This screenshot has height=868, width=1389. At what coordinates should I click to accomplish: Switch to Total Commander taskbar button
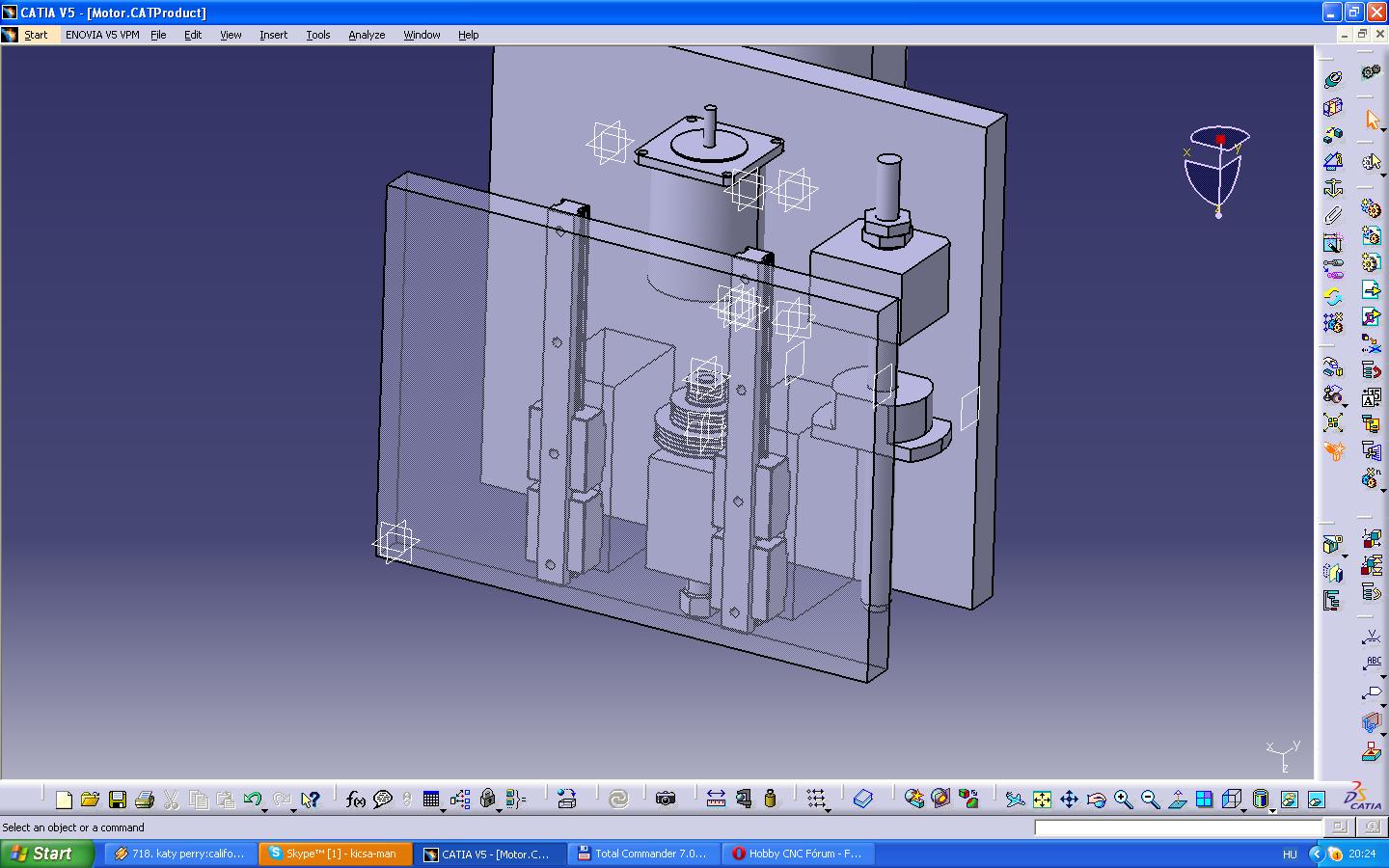coord(642,854)
